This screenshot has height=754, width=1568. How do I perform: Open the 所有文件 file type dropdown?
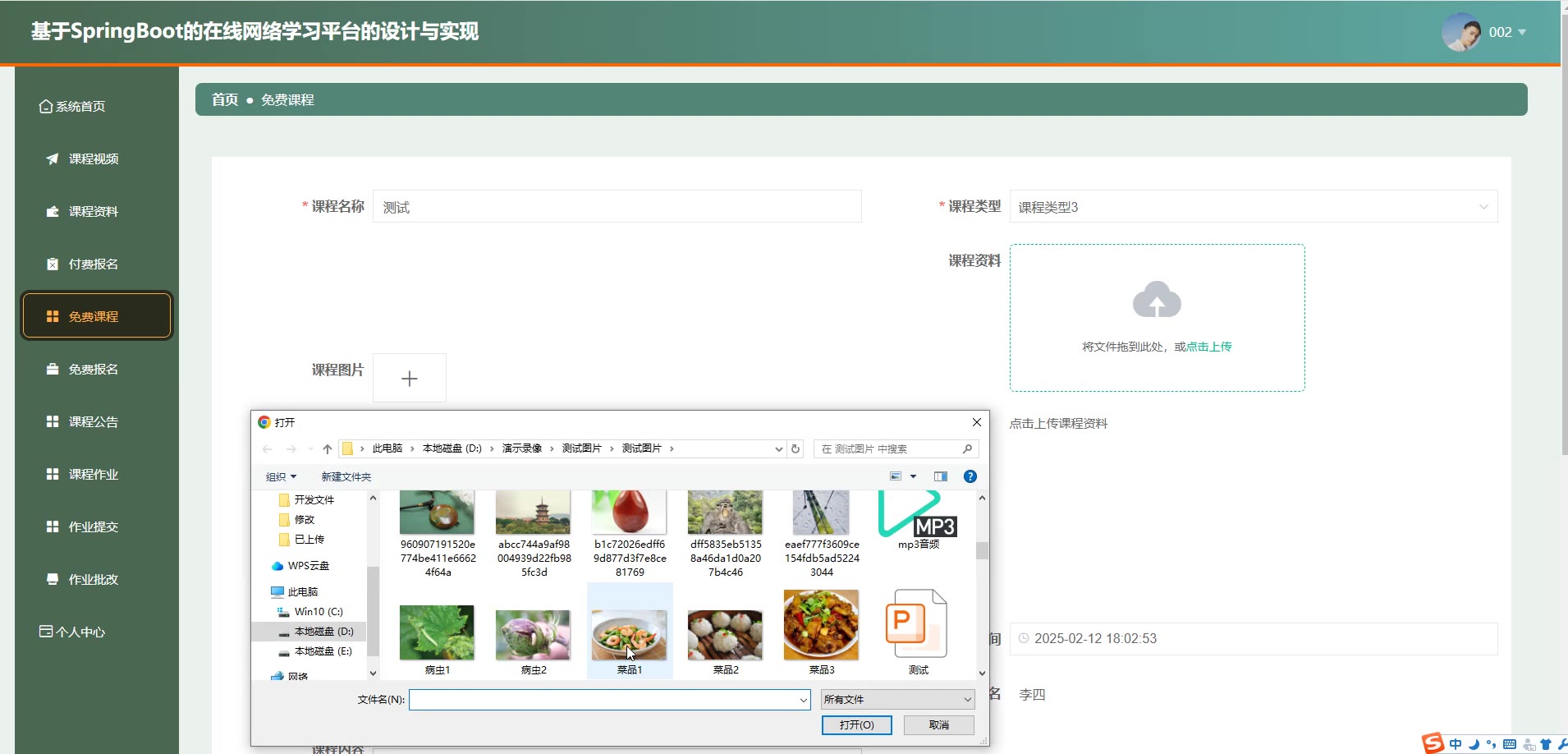pos(897,700)
